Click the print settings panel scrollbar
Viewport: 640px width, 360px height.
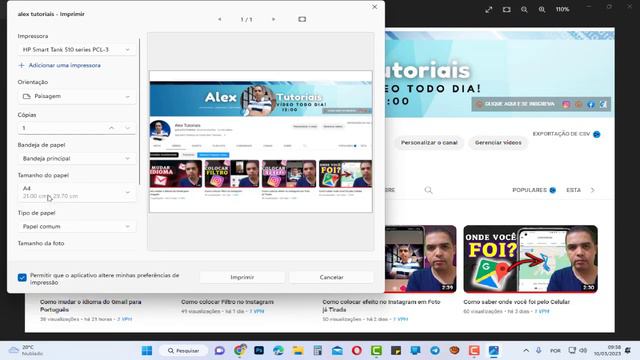pos(140,110)
